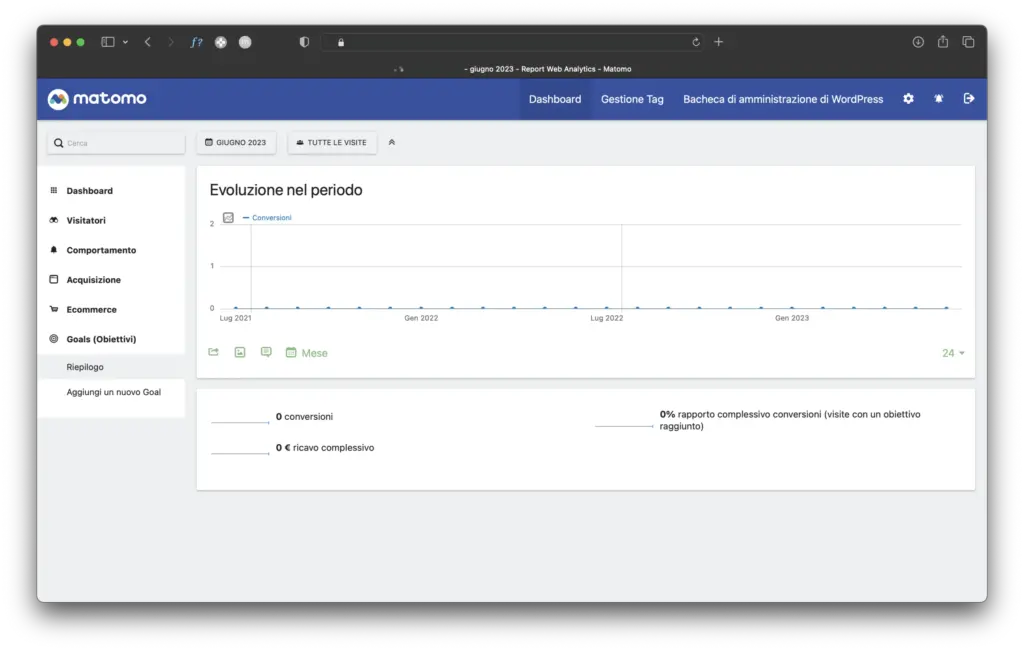Export the graph as image icon
Image resolution: width=1024 pixels, height=651 pixels.
(x=240, y=352)
